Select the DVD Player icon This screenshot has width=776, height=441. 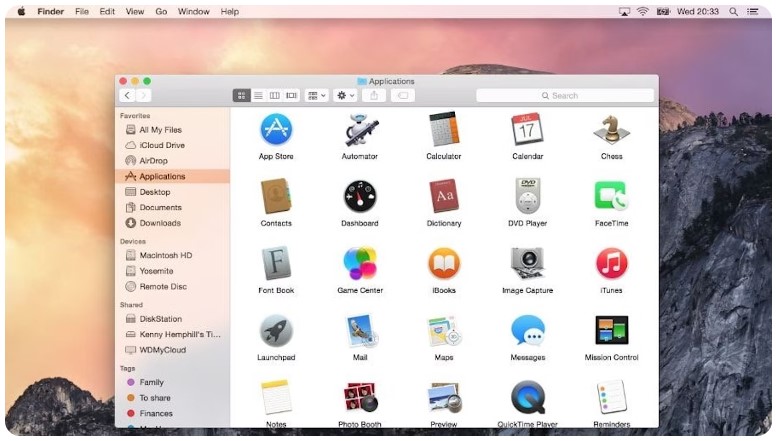[528, 196]
